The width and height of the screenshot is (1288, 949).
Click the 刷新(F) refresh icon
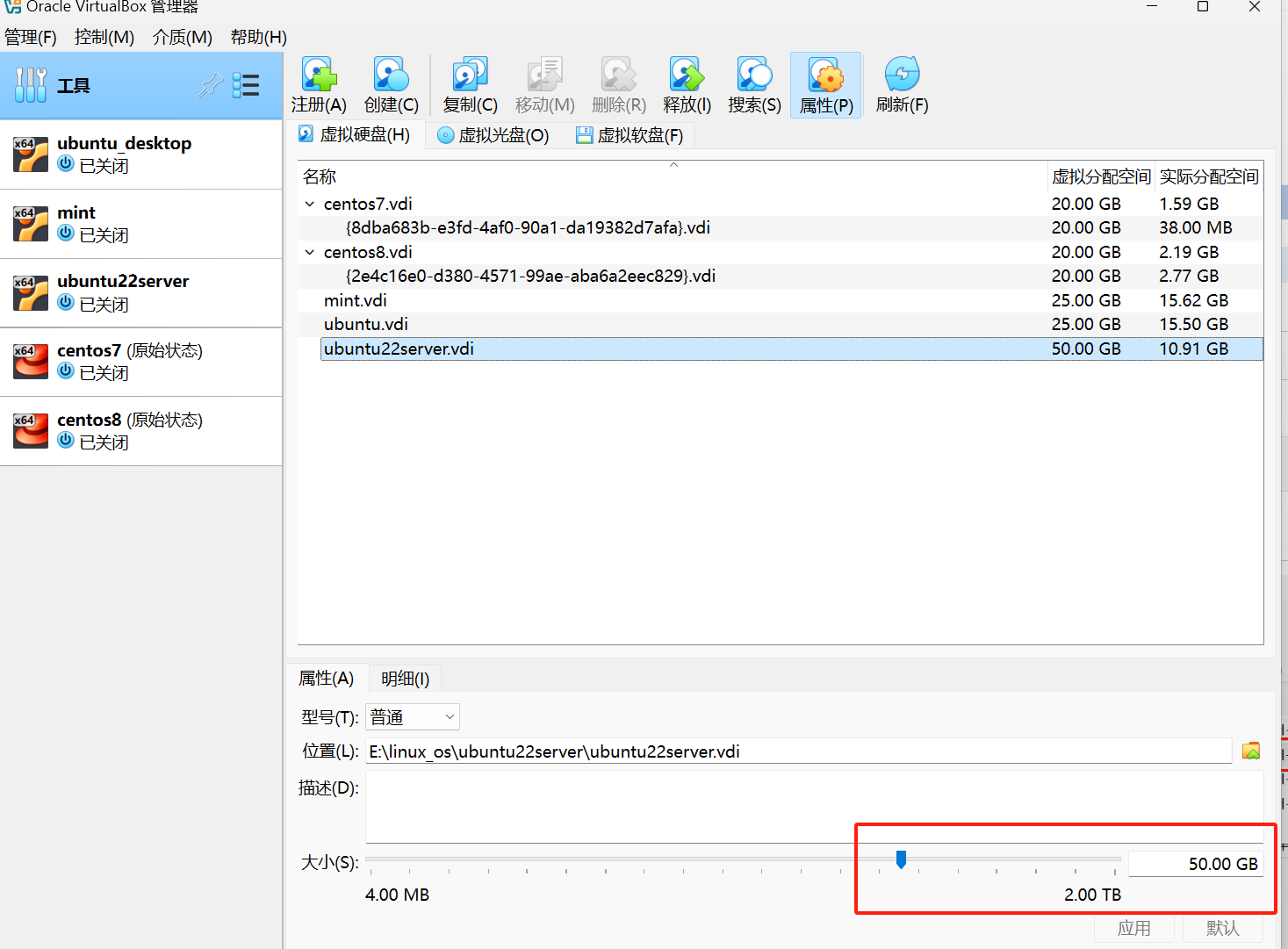pyautogui.click(x=902, y=75)
